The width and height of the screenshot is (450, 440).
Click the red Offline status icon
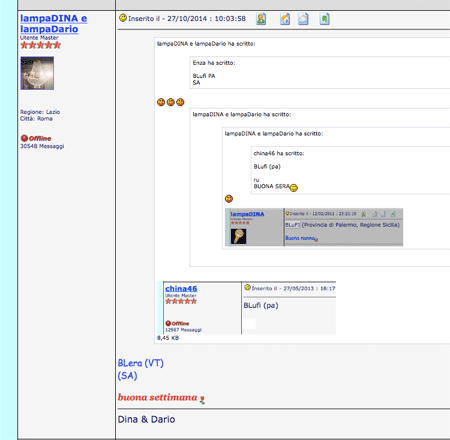(x=24, y=138)
